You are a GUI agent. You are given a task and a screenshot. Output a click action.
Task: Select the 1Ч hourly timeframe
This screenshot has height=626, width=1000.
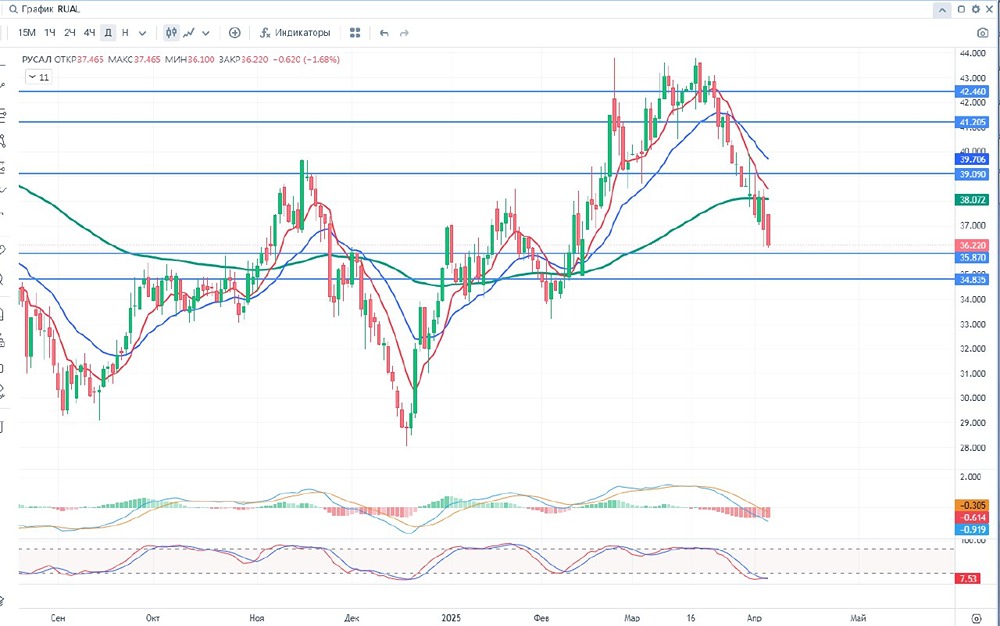(x=50, y=33)
